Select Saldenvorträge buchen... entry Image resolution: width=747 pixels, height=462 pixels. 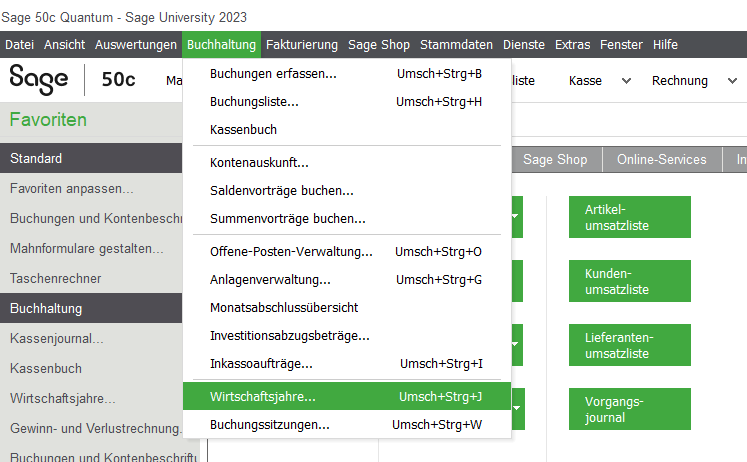pyautogui.click(x=347, y=191)
